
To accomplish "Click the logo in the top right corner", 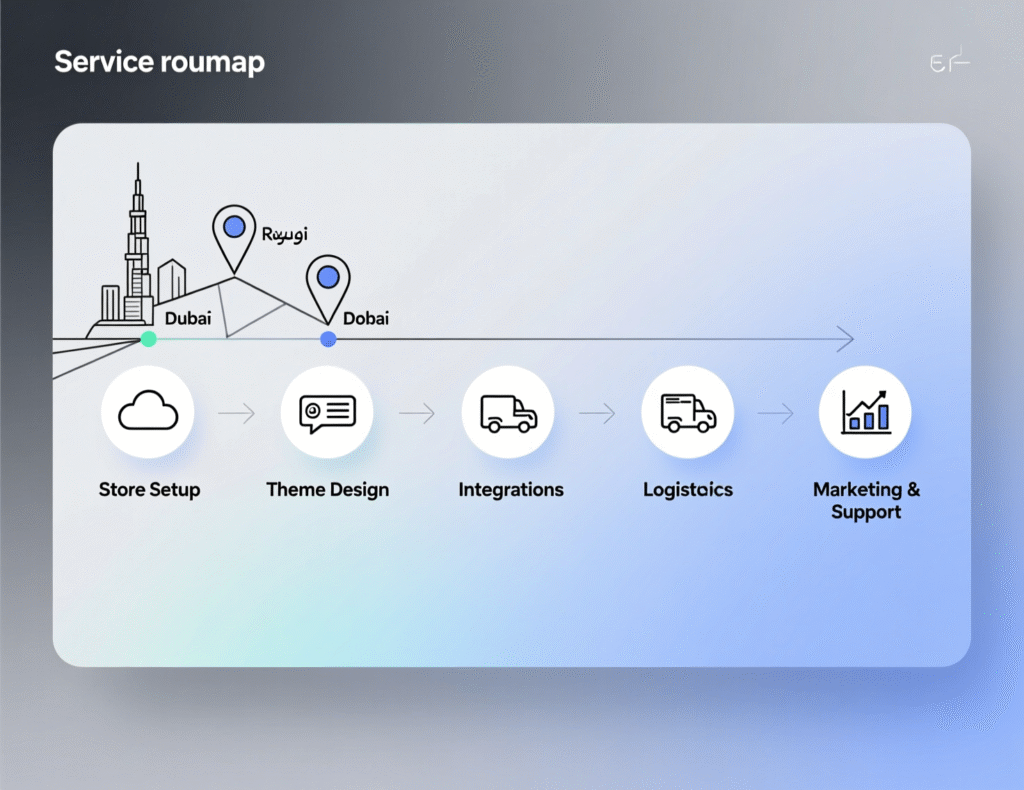I will pyautogui.click(x=949, y=62).
